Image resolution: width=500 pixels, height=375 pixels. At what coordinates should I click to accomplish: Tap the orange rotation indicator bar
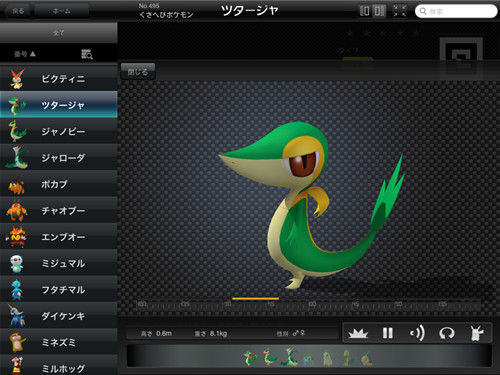click(x=255, y=299)
